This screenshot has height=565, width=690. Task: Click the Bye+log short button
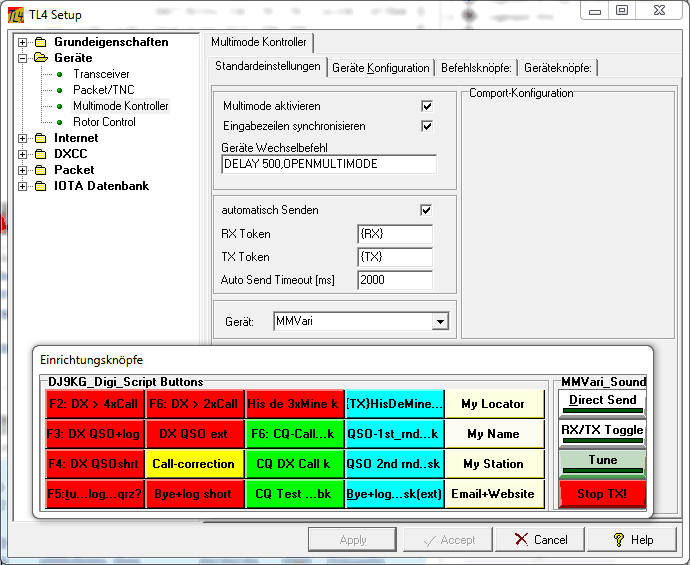(x=195, y=494)
